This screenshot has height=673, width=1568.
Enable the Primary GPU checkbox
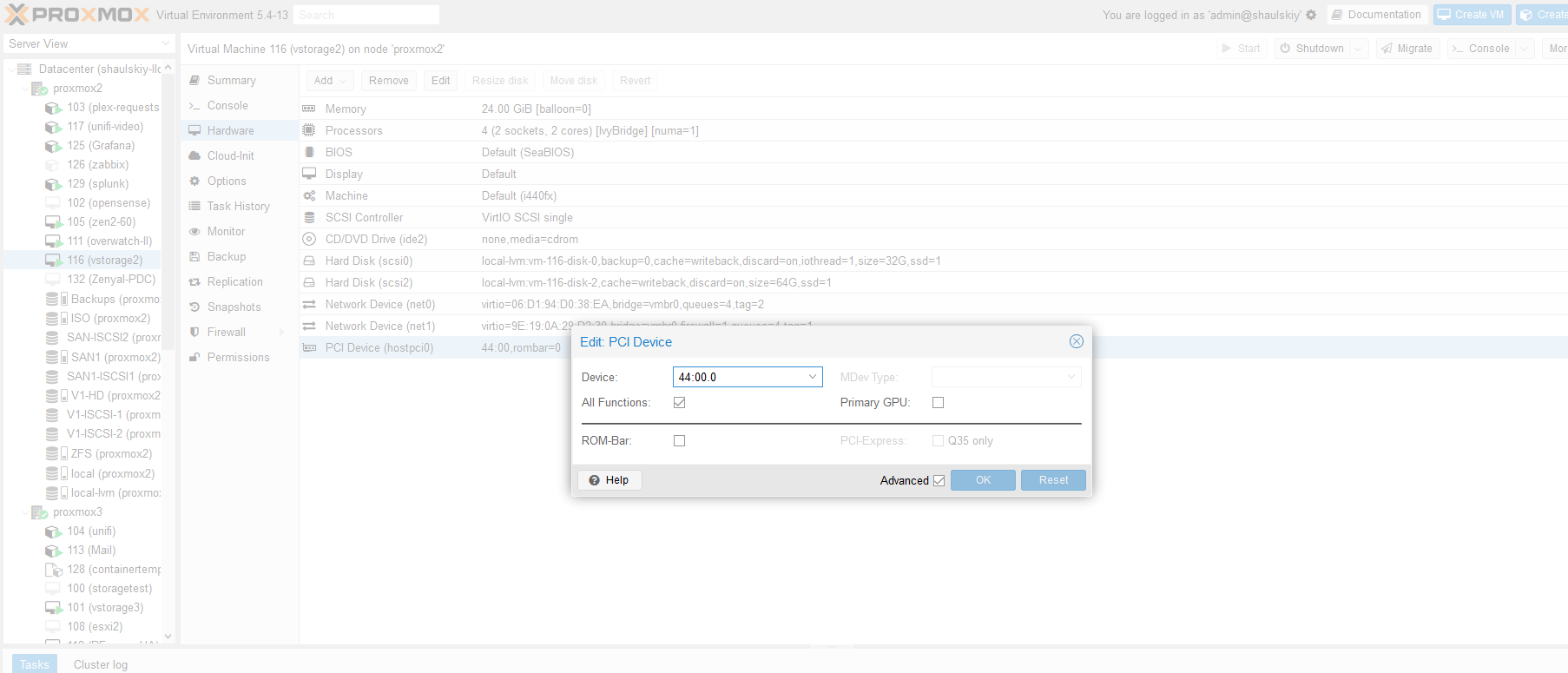(x=939, y=403)
